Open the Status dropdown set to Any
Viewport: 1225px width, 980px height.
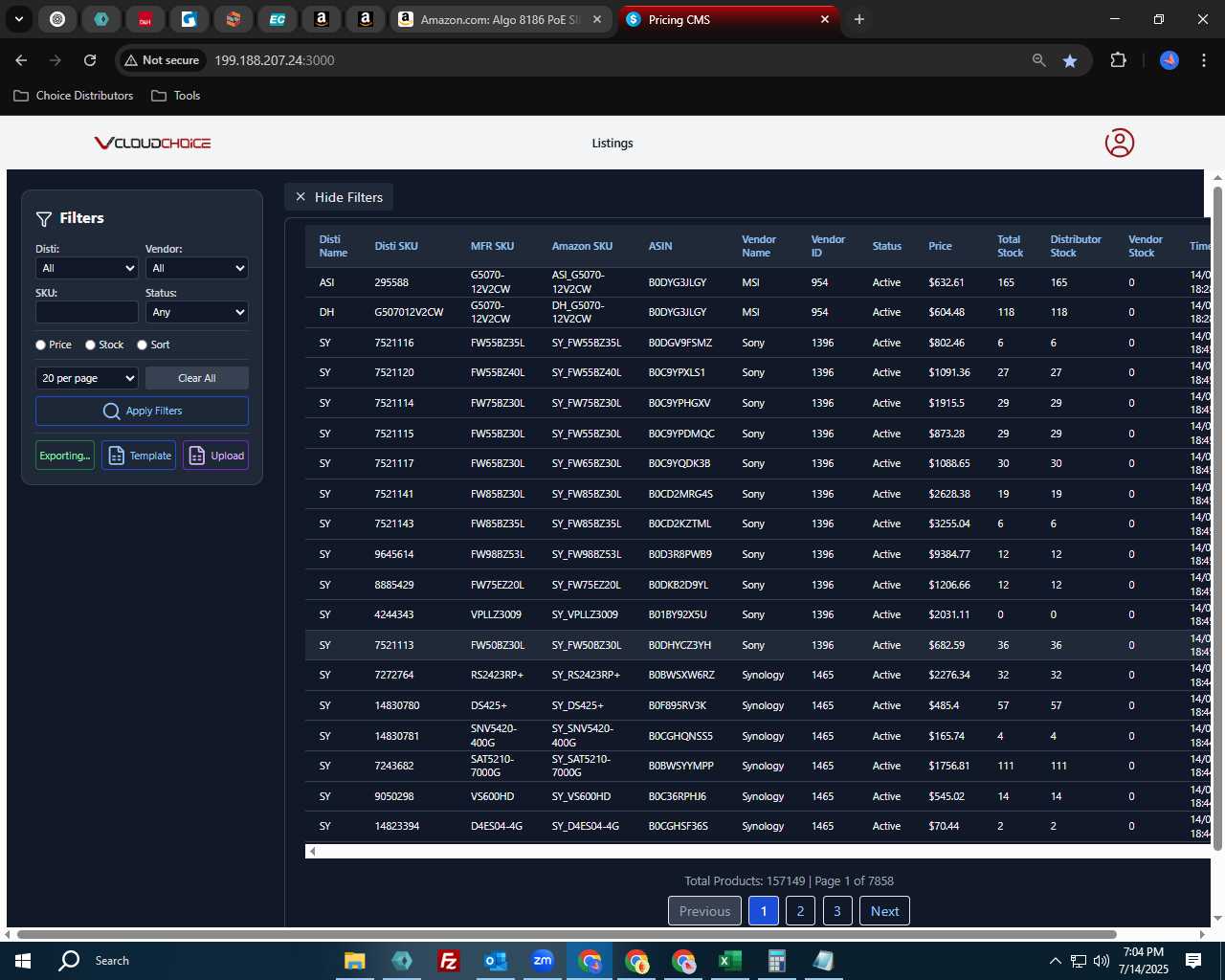click(197, 312)
